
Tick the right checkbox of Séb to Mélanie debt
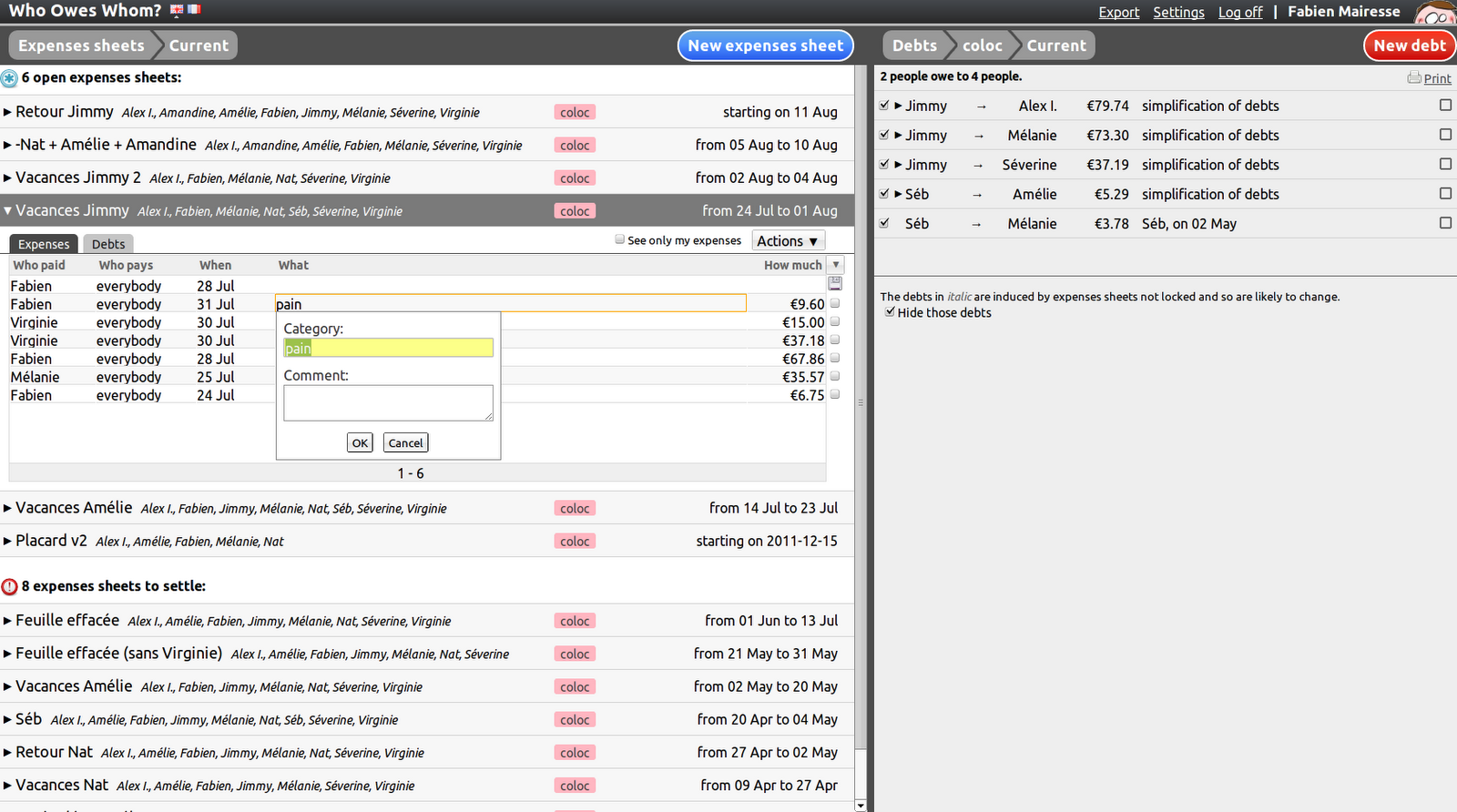(x=1445, y=222)
